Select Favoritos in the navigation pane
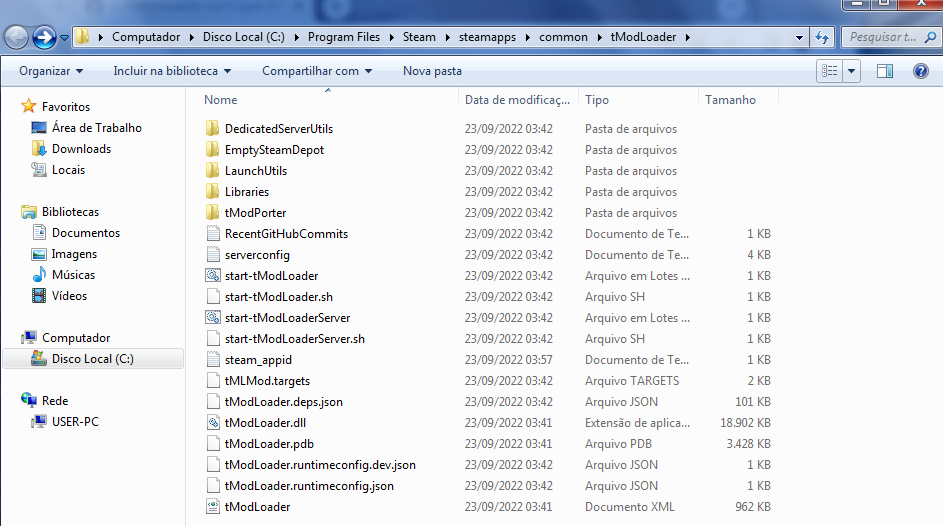The width and height of the screenshot is (943, 526). click(x=66, y=107)
